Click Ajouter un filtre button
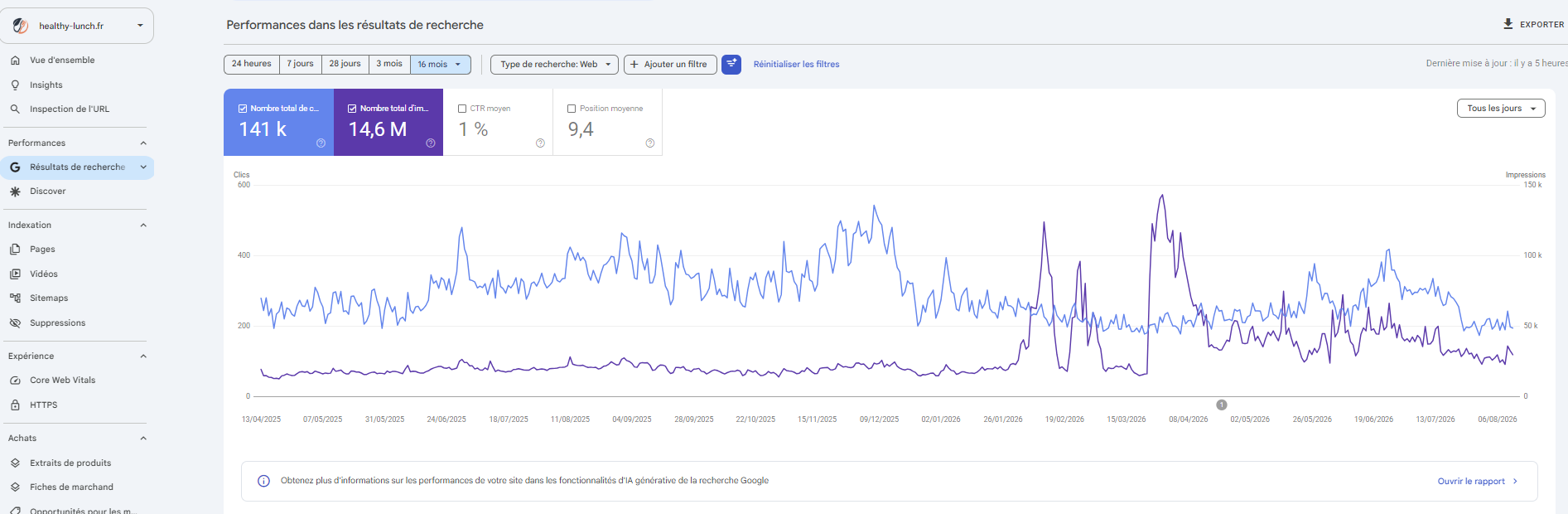Viewport: 1568px width, 514px height. coord(670,64)
